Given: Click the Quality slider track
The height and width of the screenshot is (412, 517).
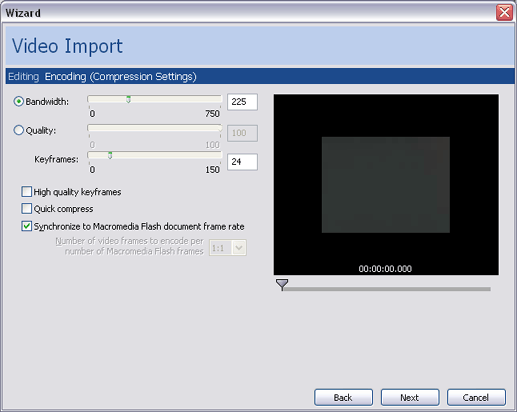Looking at the screenshot, I should click(x=154, y=128).
